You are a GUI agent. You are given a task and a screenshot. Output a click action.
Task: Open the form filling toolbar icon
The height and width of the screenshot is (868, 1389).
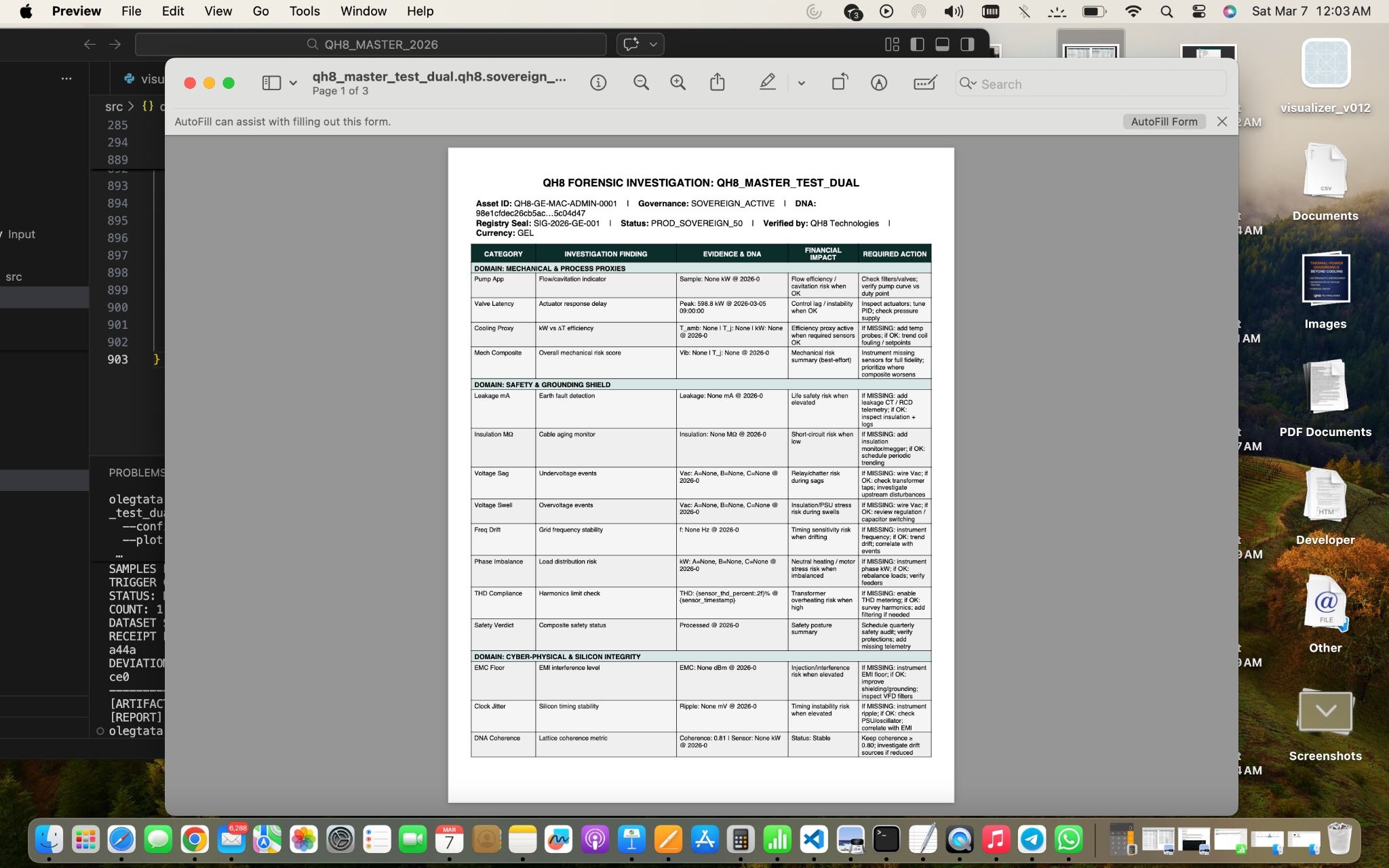coord(924,83)
